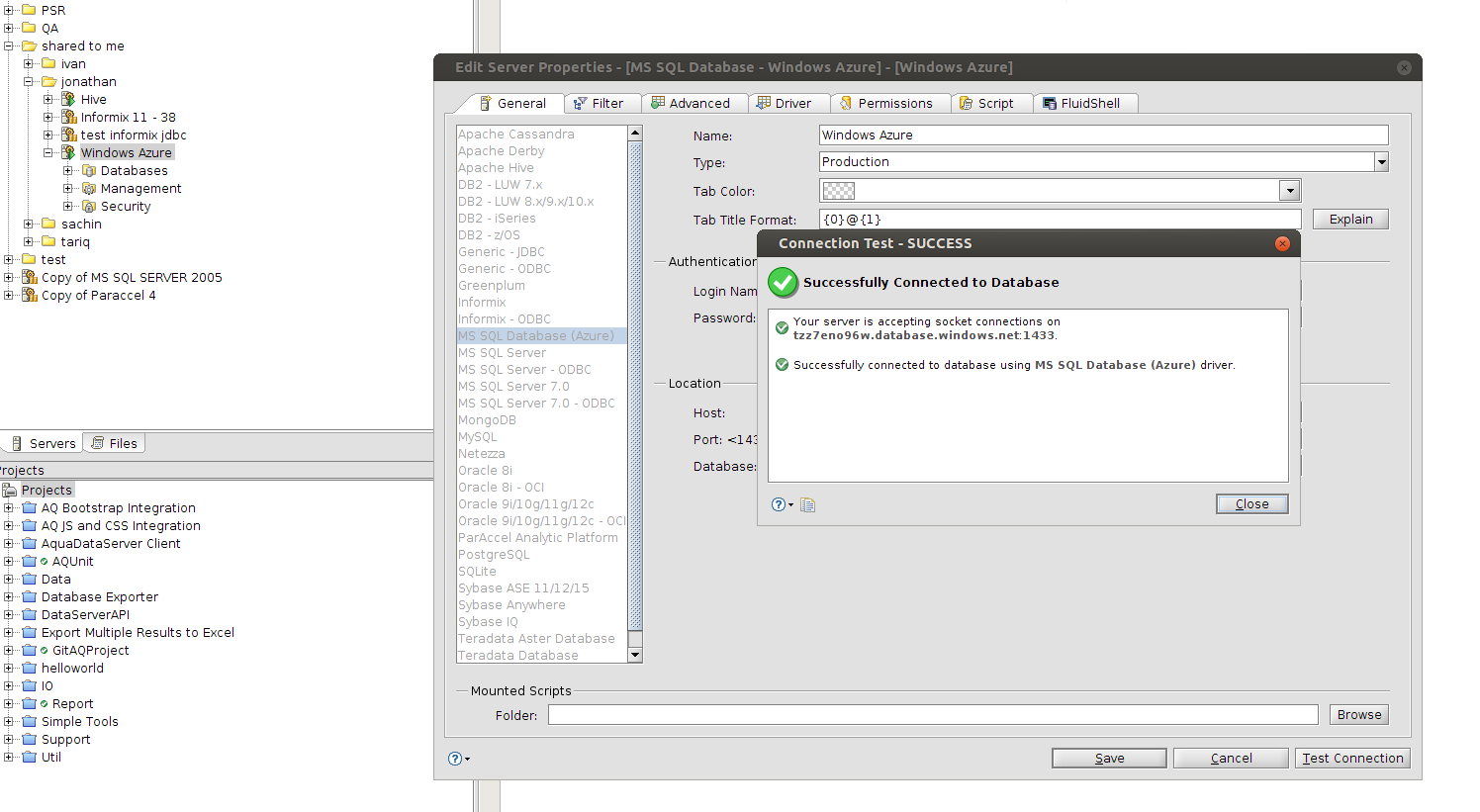The image size is (1480, 812).
Task: Click the GitAQProject folder icon
Action: (x=29, y=650)
